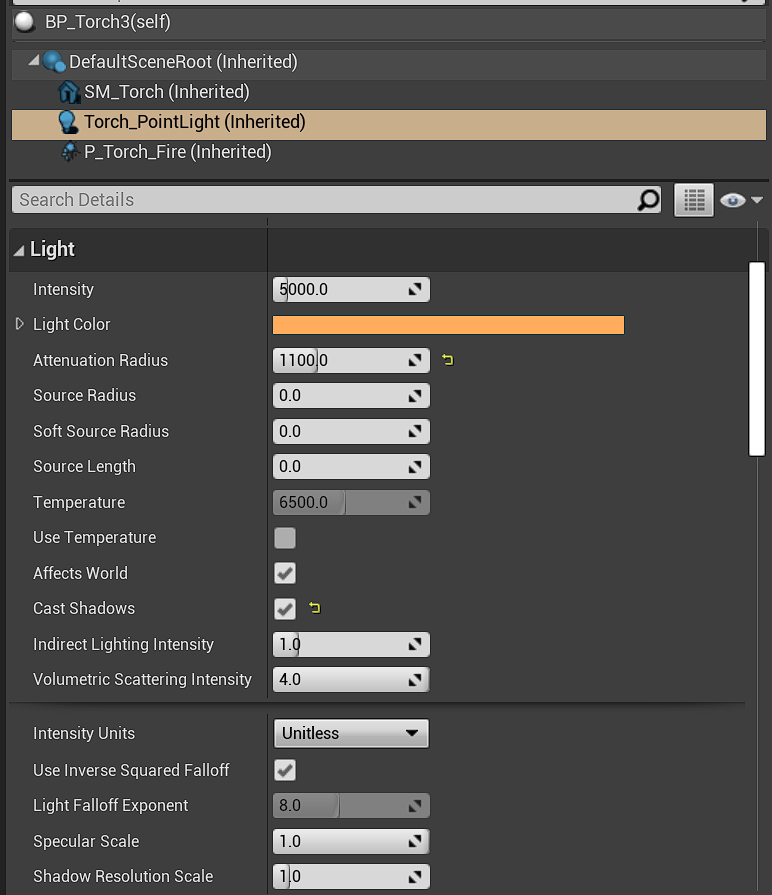Collapse the Light category section
Screen dimensions: 772x895
19,250
